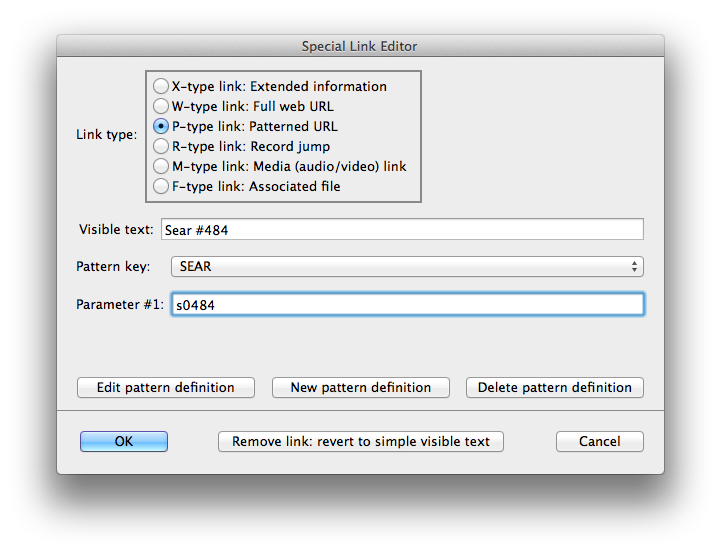Pick R-type link: Record jump option

161,147
